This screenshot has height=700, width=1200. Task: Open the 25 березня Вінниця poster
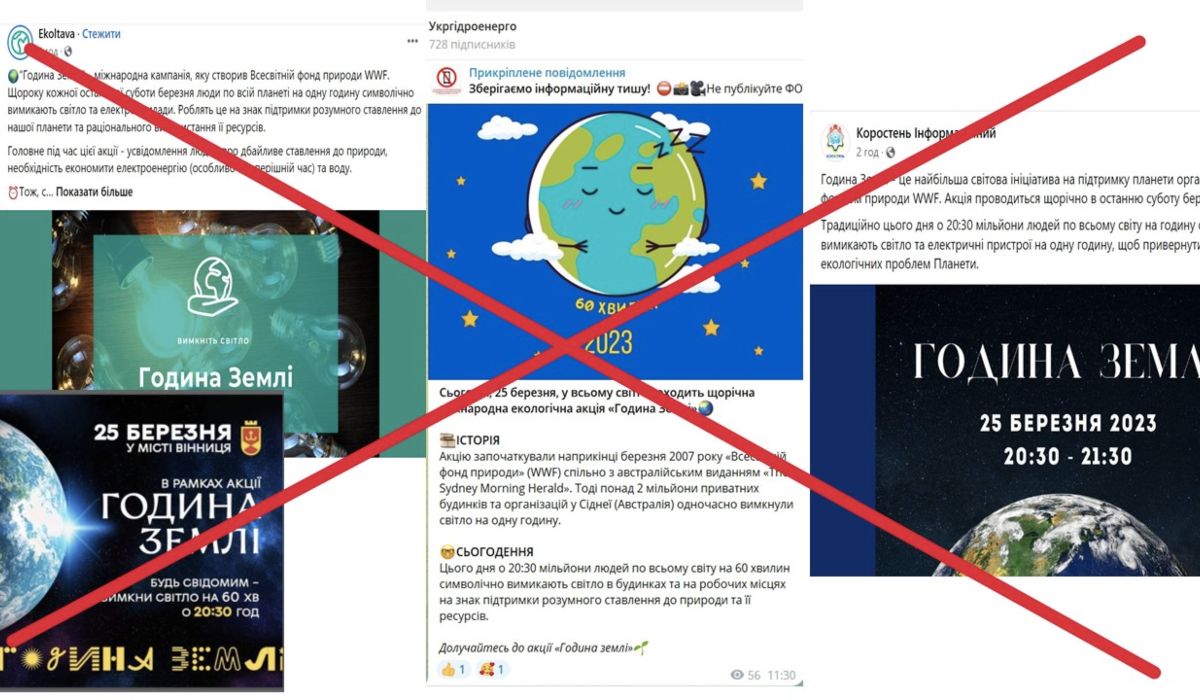tap(142, 541)
